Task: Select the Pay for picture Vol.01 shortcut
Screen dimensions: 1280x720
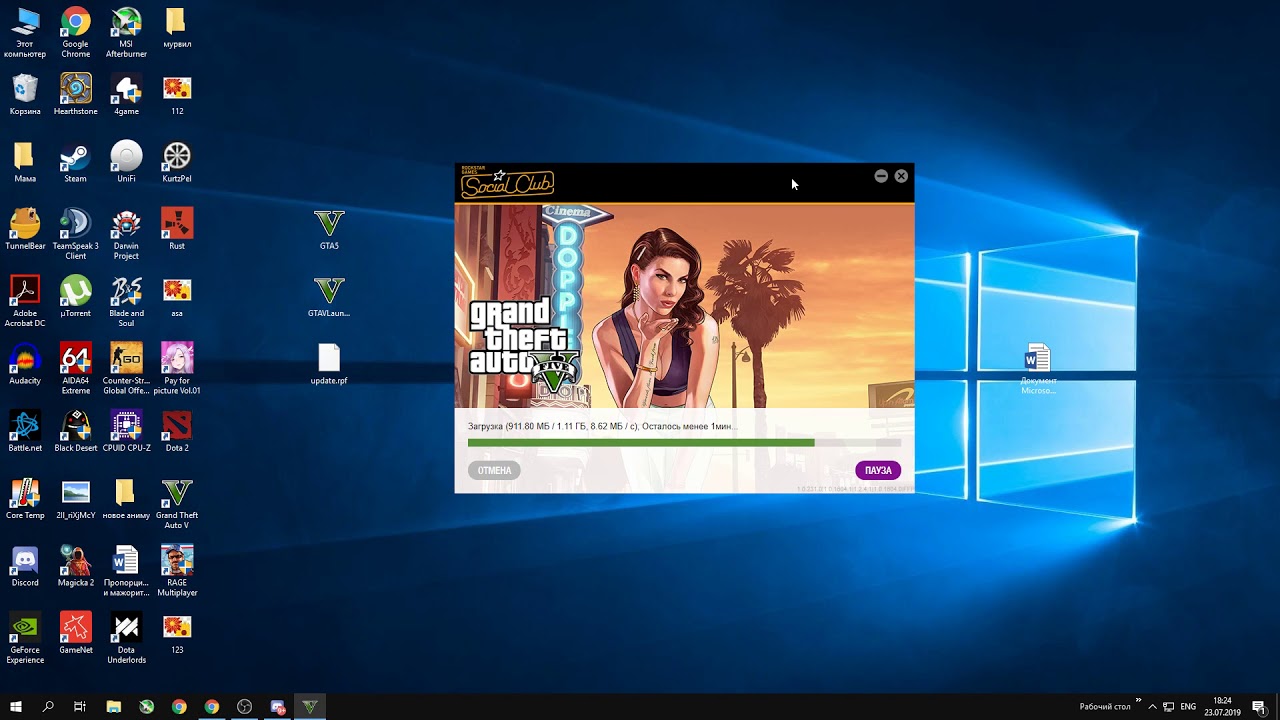Action: point(177,369)
